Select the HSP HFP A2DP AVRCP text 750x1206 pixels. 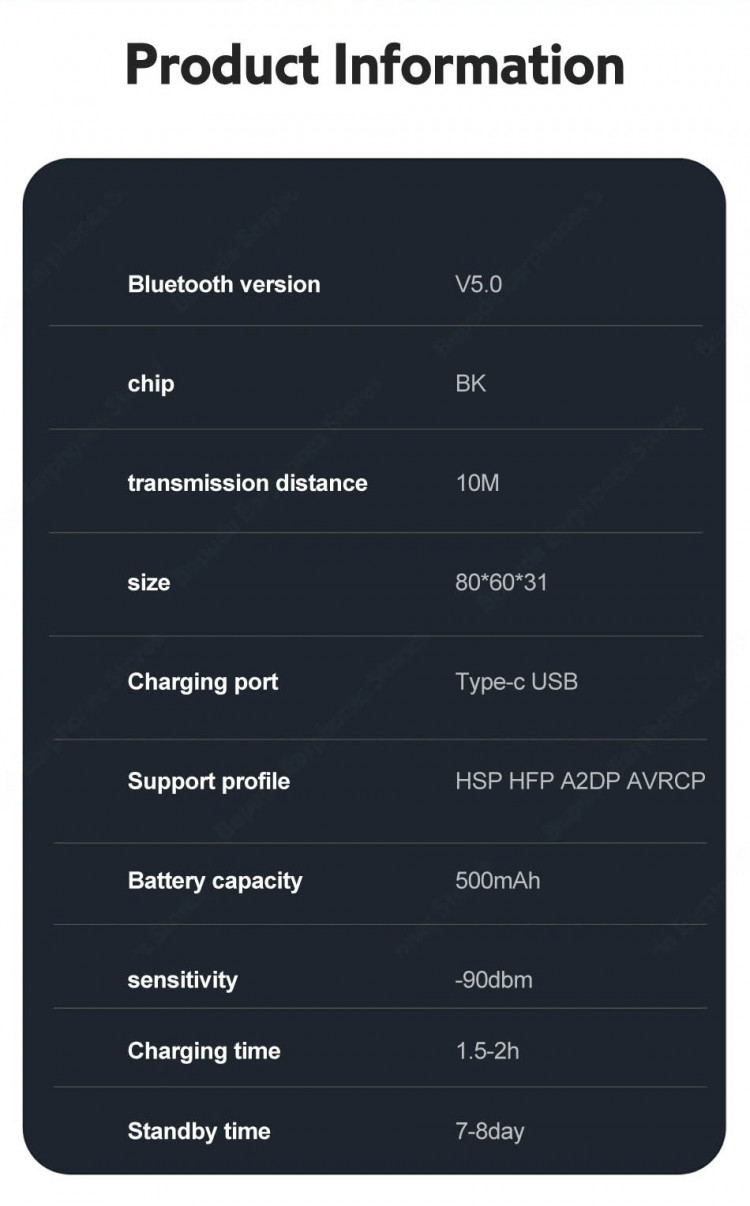pyautogui.click(x=580, y=781)
